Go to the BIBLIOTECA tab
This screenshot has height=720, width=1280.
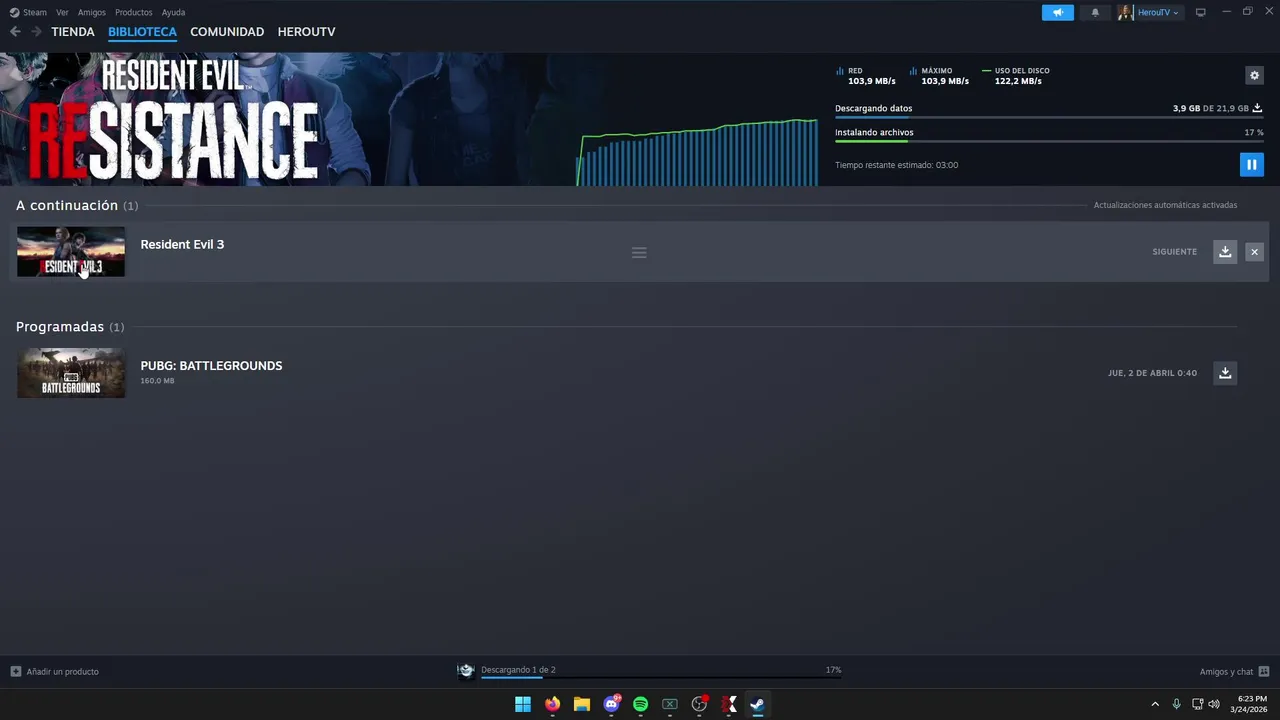[x=142, y=32]
